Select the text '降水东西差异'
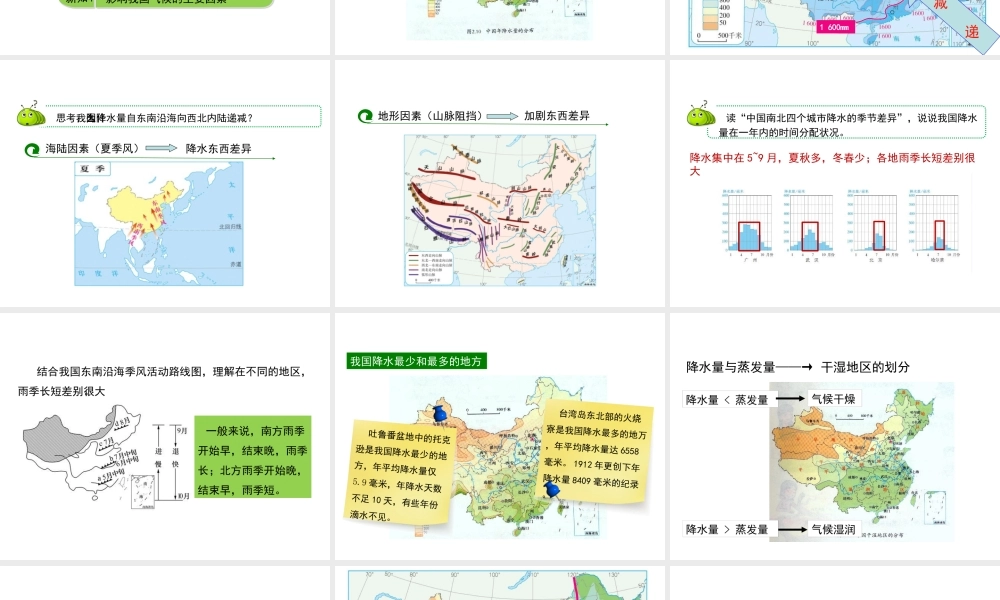 [219, 149]
